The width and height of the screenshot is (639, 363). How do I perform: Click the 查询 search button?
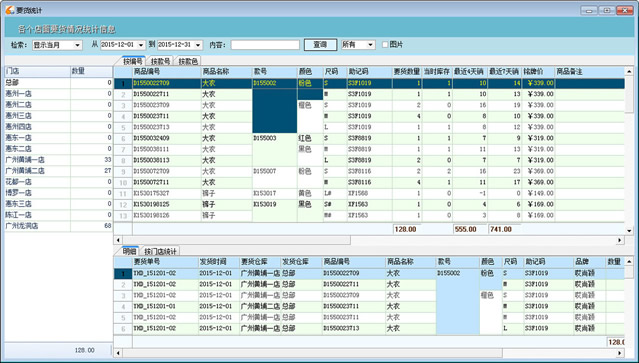pyautogui.click(x=320, y=45)
